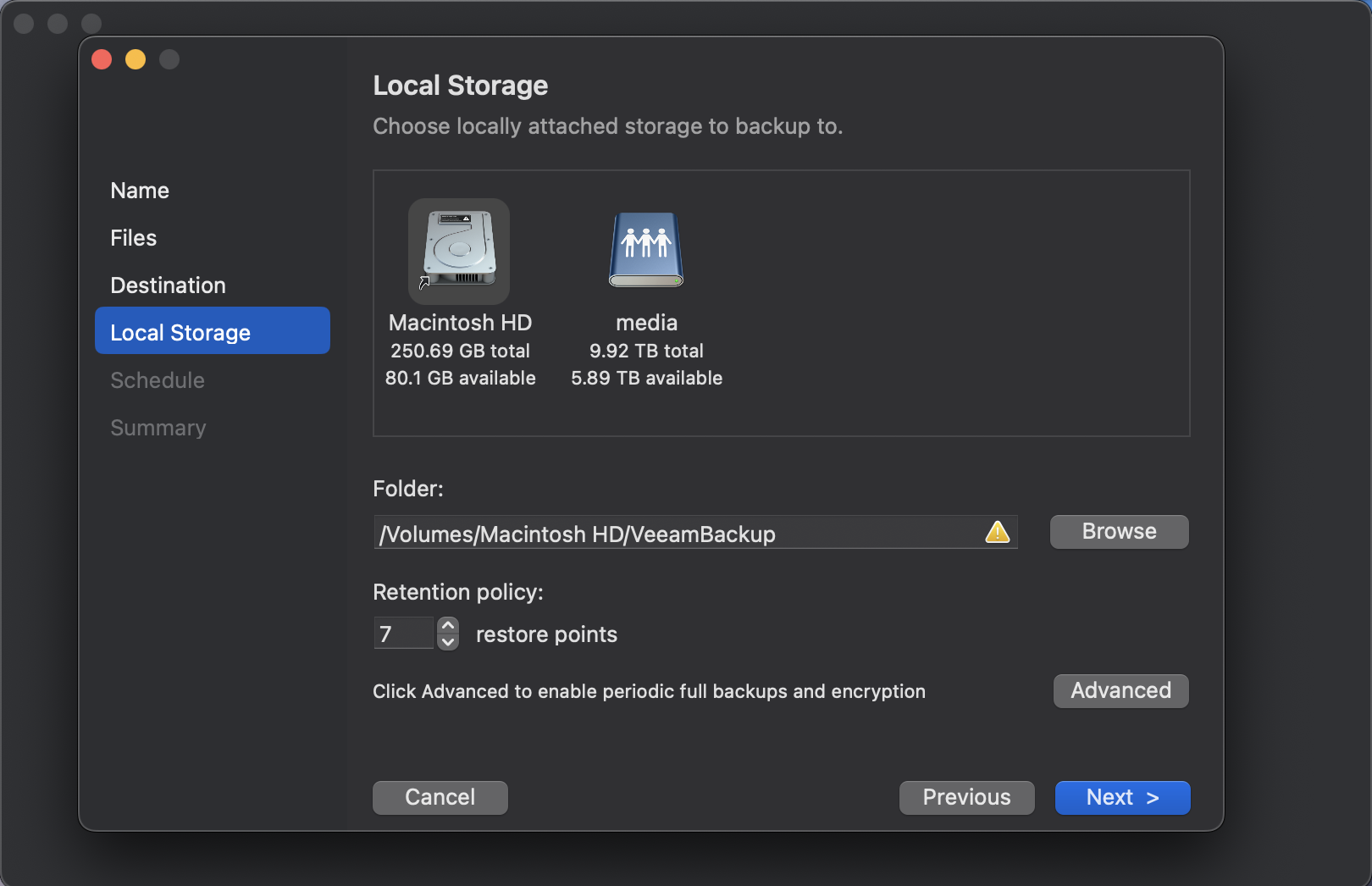This screenshot has height=886, width=1372.
Task: Click the 'Macintosh HD' drive label
Action: point(460,323)
